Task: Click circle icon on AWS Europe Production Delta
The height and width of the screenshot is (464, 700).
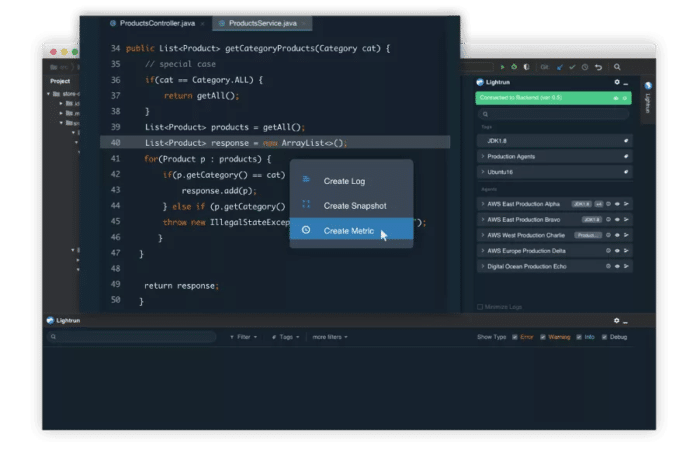Action: 608,251
